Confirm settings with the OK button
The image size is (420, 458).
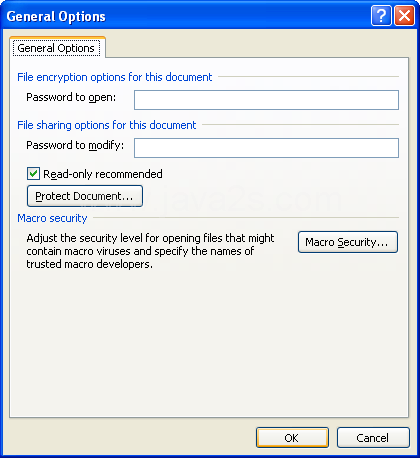click(292, 438)
